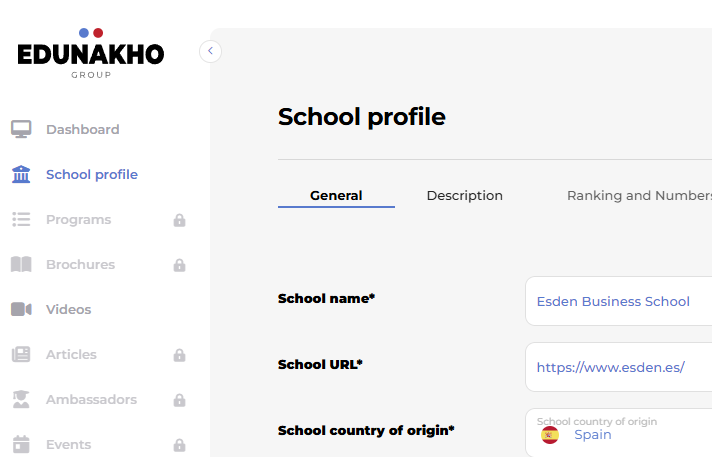Screen dimensions: 712x457
Task: Click the Articles newspaper icon
Action: [x=21, y=355]
